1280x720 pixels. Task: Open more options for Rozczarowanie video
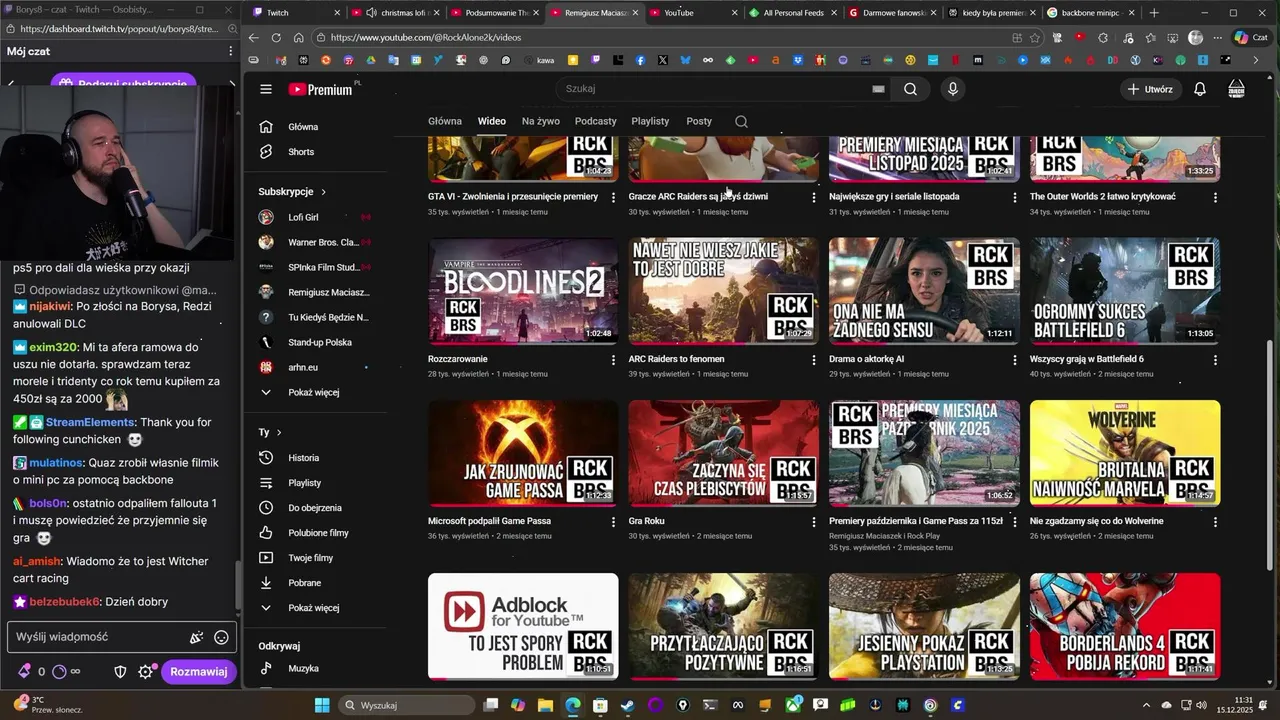tap(613, 360)
